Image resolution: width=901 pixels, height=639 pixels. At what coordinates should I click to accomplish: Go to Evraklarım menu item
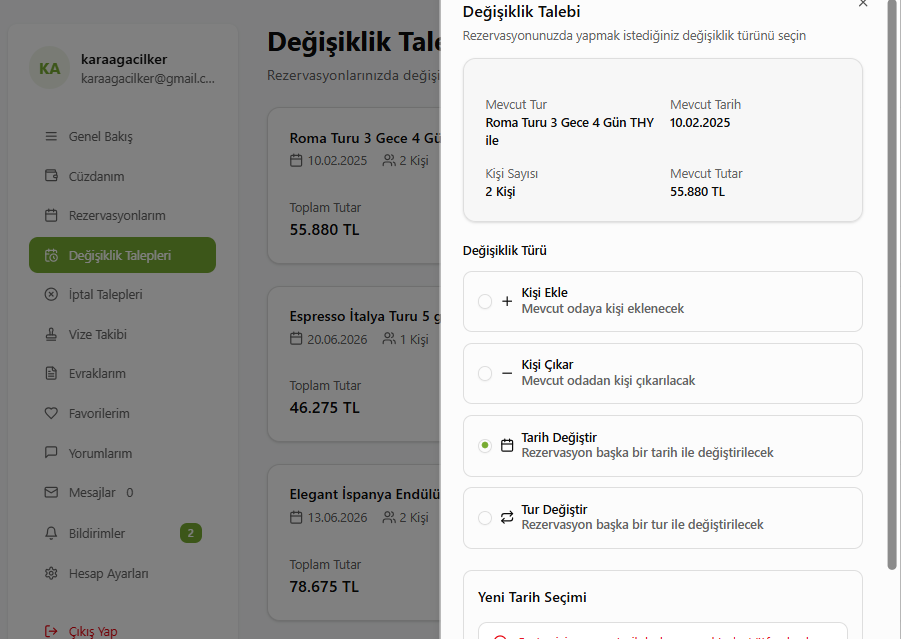pos(97,374)
